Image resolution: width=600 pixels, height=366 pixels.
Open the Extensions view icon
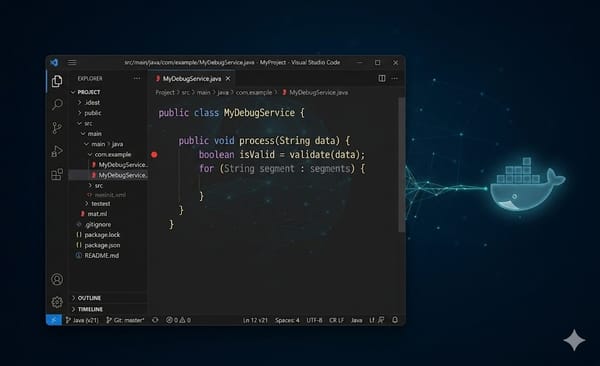(57, 174)
